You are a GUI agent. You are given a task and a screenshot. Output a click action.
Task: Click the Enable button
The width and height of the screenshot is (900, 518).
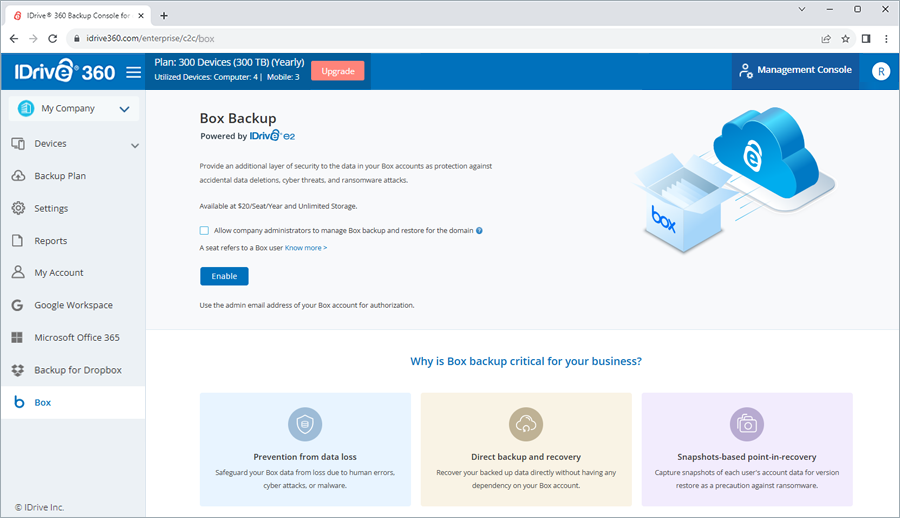224,276
